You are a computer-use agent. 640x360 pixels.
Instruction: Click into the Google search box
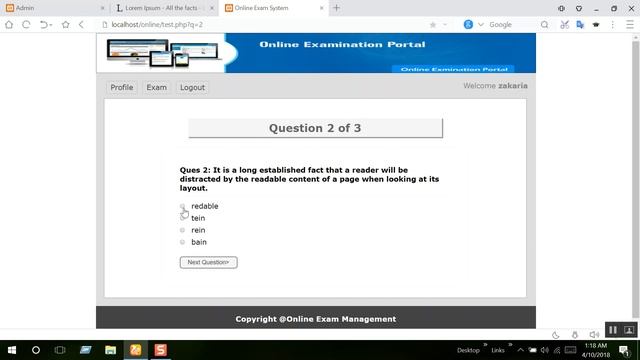512,24
